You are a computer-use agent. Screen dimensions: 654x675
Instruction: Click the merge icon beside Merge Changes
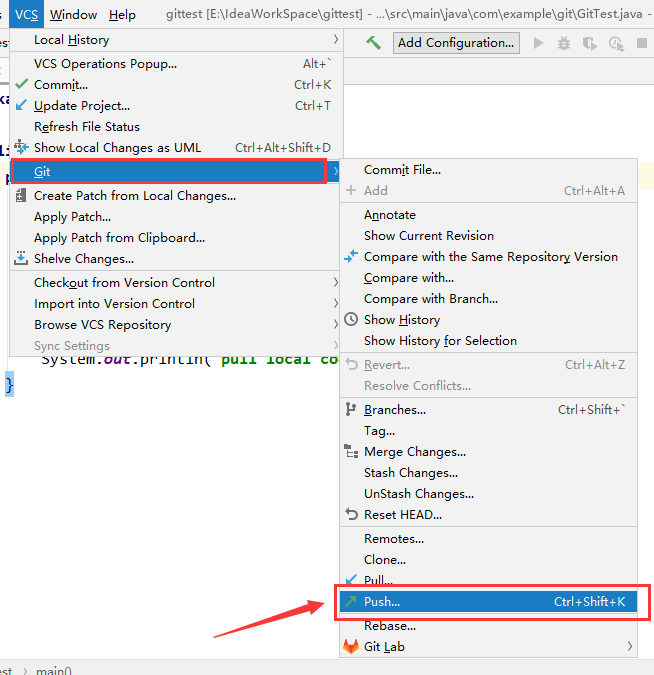click(351, 451)
